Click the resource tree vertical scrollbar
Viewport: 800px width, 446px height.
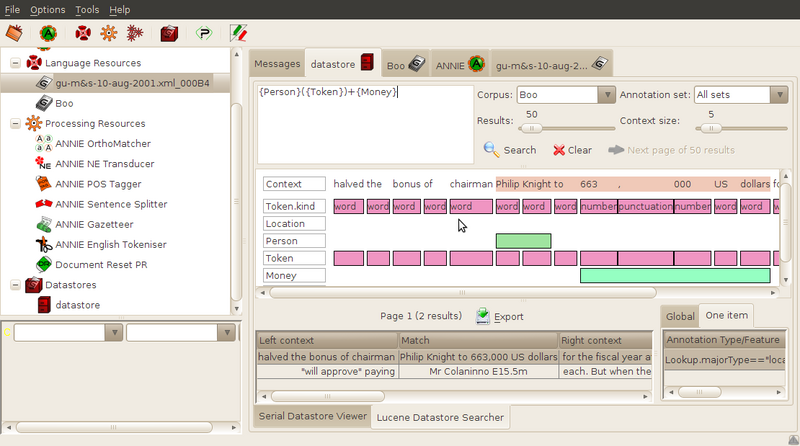point(236,202)
